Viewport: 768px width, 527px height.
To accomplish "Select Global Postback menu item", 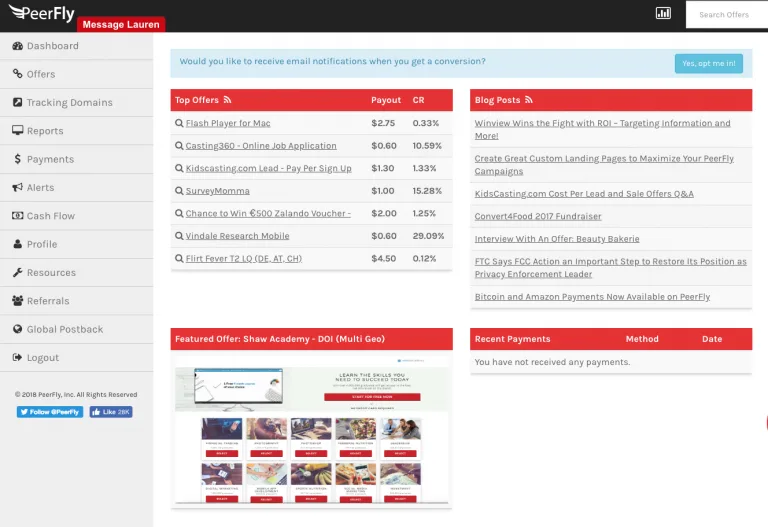I will 76,329.
